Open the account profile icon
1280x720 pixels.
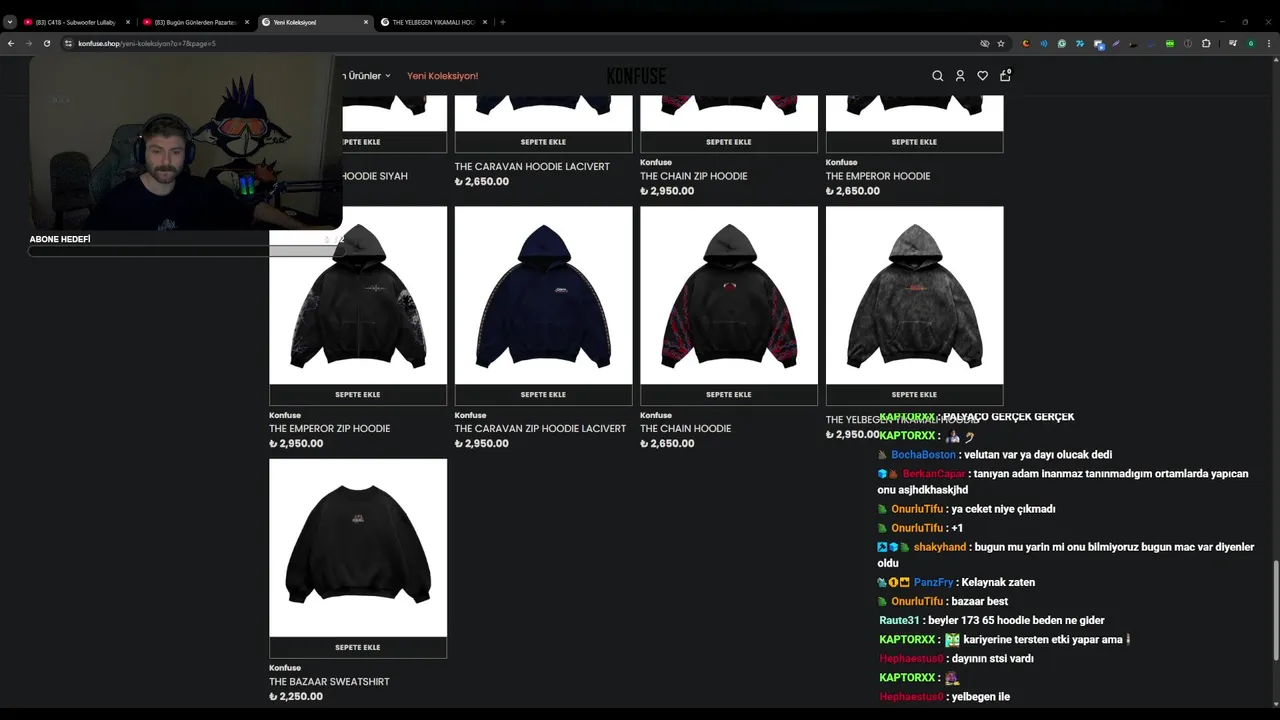pyautogui.click(x=960, y=76)
